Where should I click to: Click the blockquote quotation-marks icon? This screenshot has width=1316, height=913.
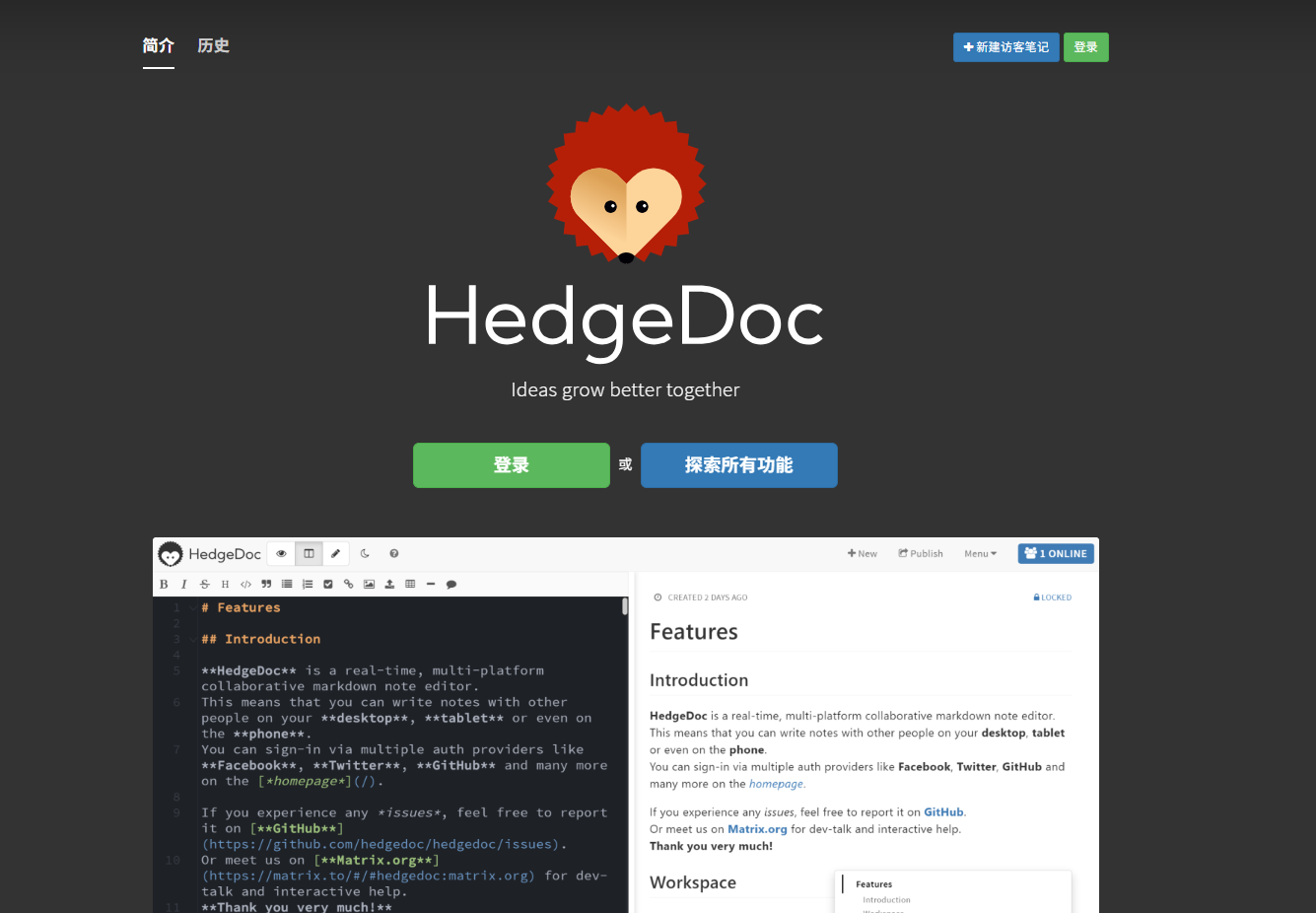[266, 585]
